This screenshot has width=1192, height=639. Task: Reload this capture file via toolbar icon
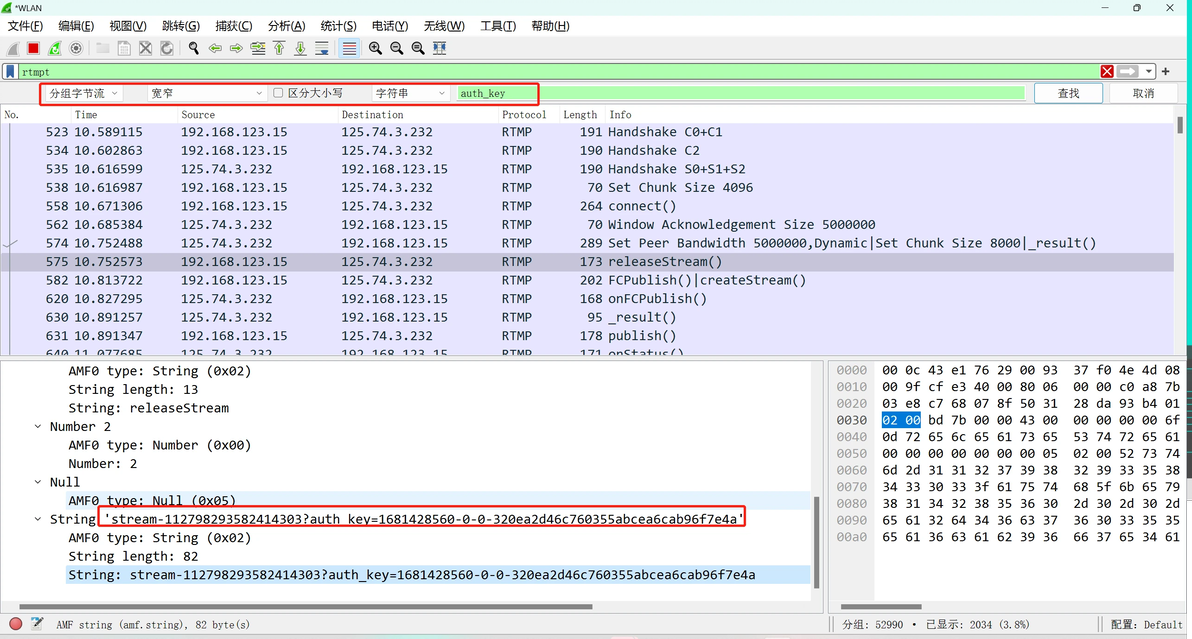tap(166, 48)
